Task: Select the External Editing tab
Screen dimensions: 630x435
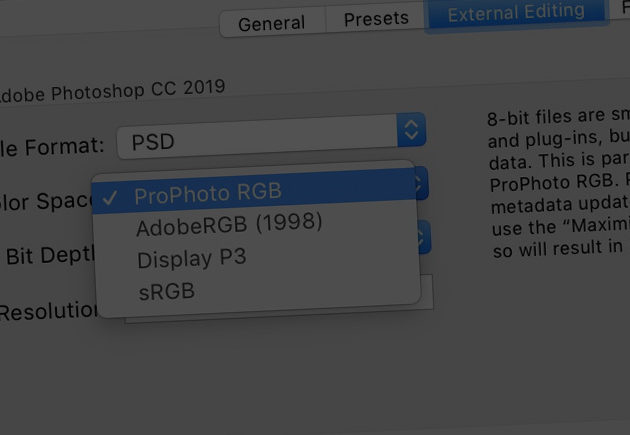Action: click(x=516, y=13)
